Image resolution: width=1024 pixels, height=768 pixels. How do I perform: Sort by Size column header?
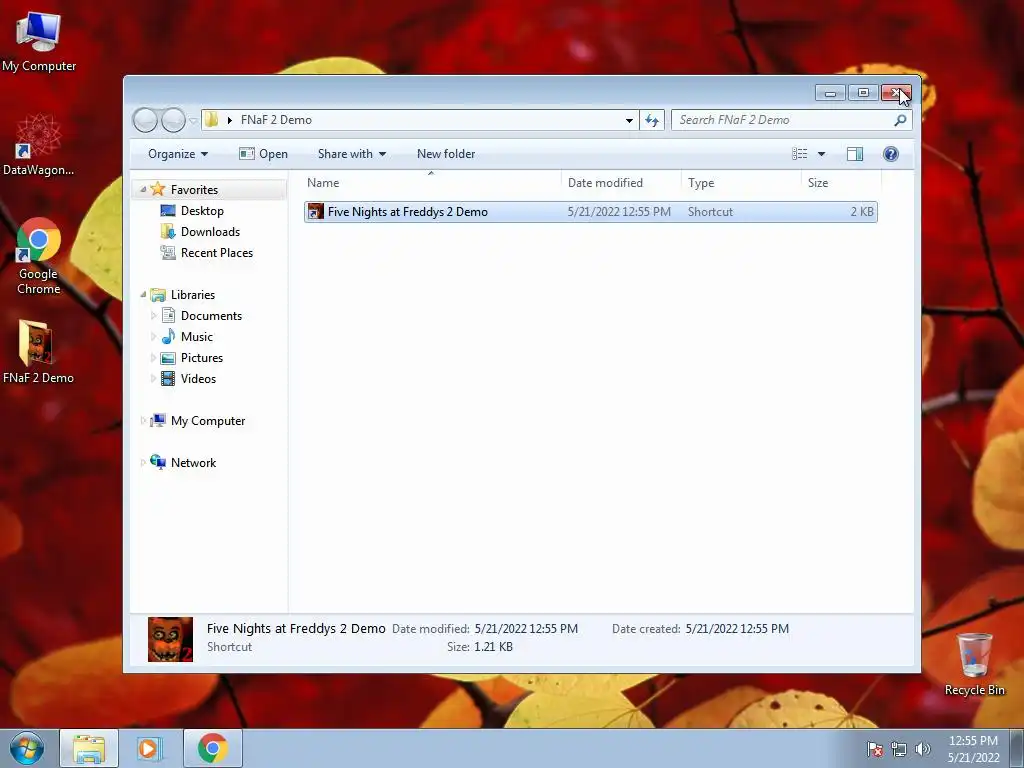(x=841, y=183)
